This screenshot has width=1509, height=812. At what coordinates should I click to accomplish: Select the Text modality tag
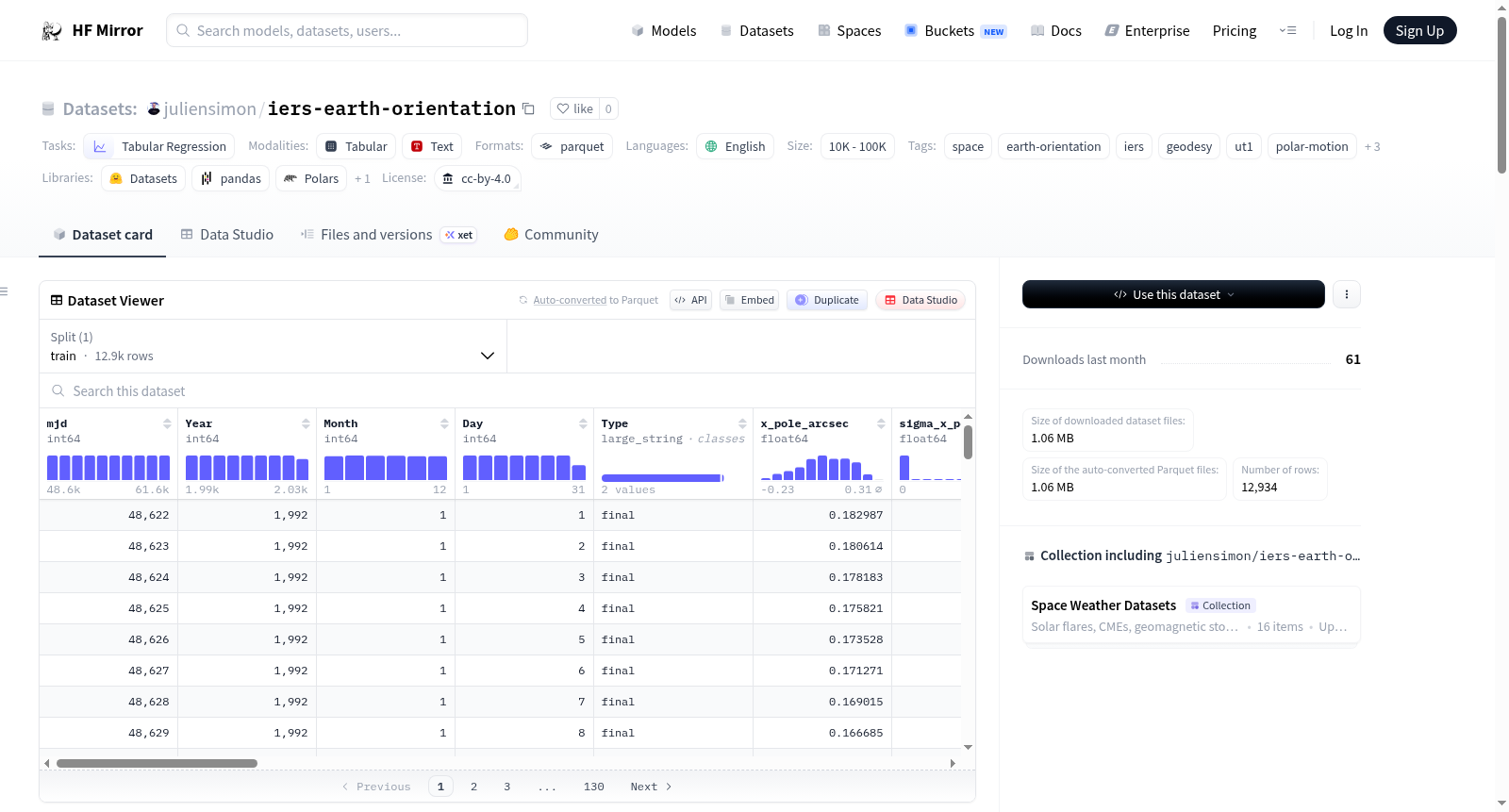pyautogui.click(x=432, y=146)
